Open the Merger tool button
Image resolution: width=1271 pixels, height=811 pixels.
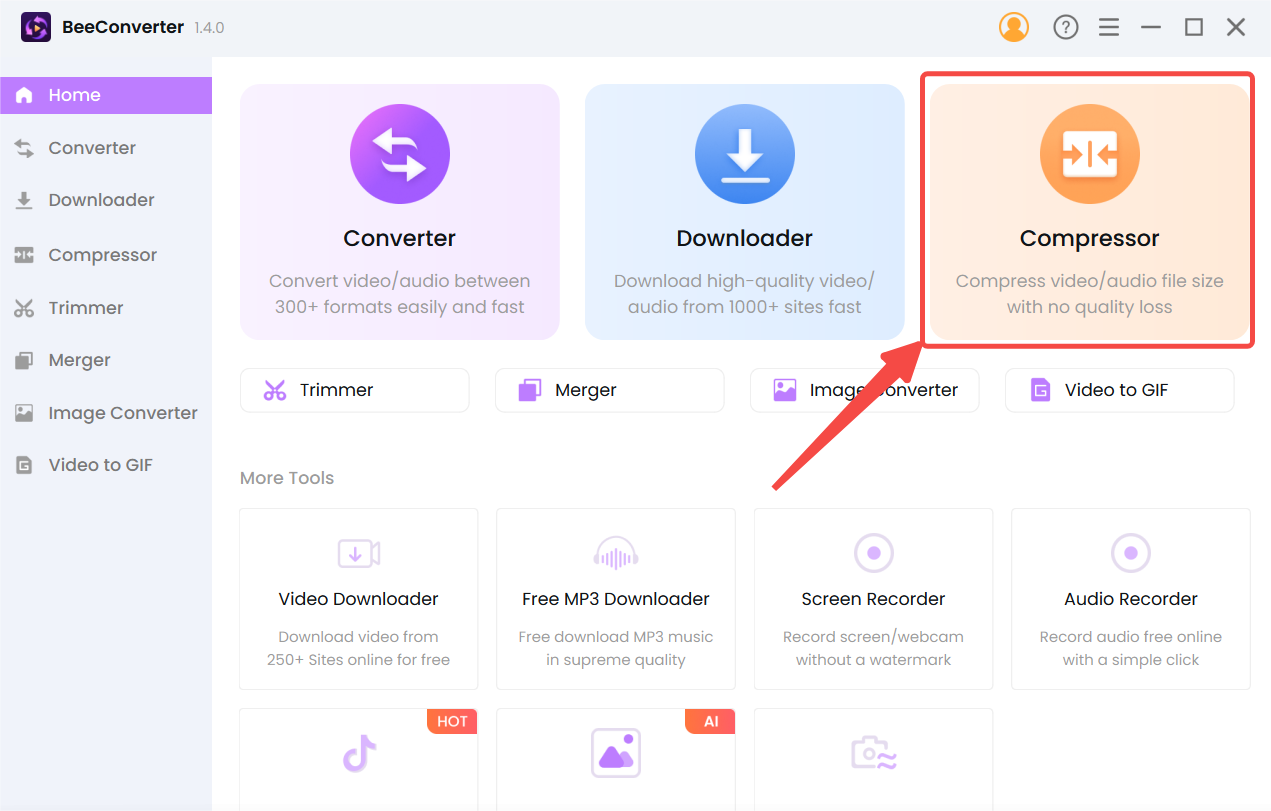[609, 390]
